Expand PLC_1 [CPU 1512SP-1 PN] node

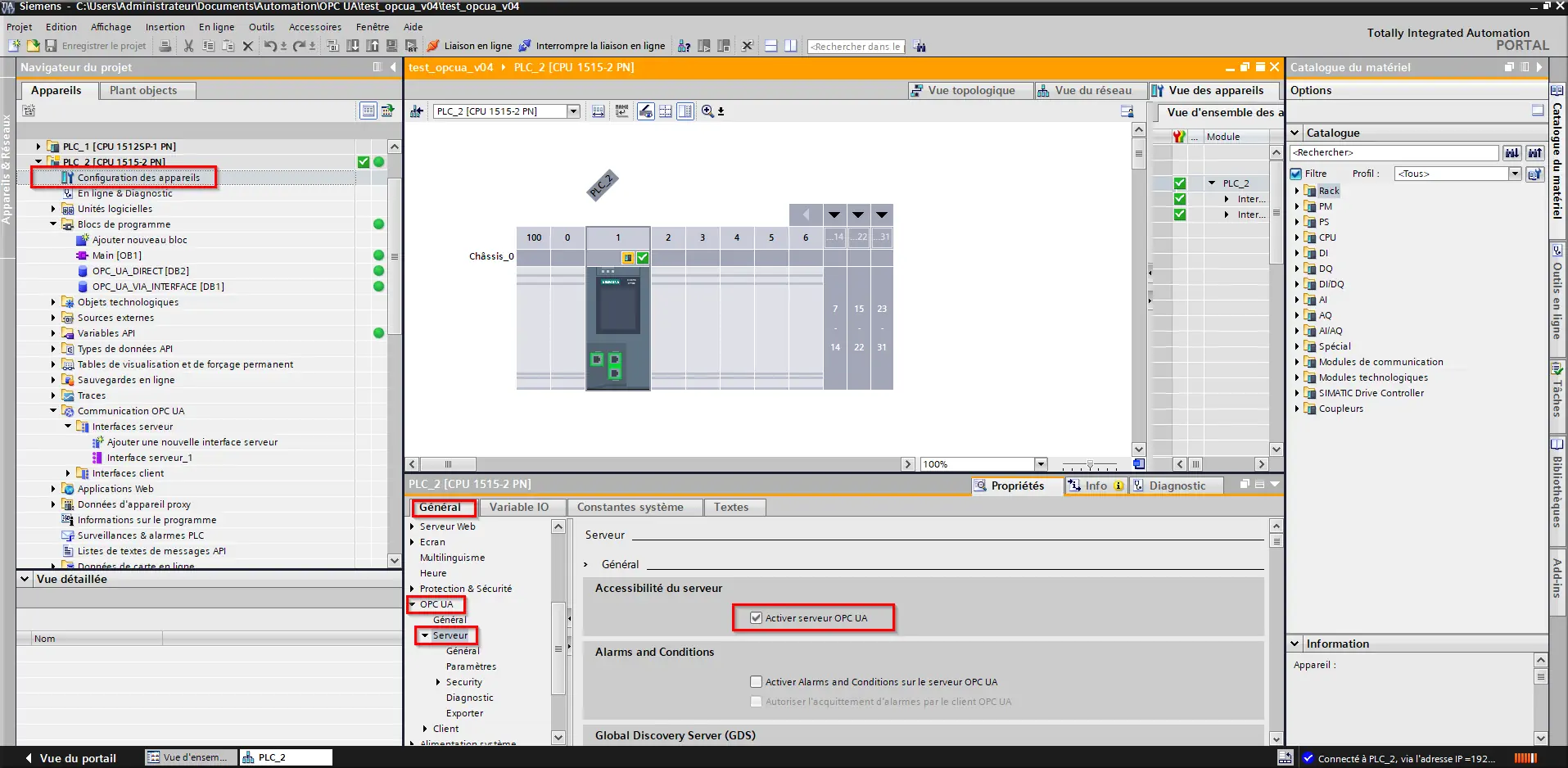click(38, 147)
